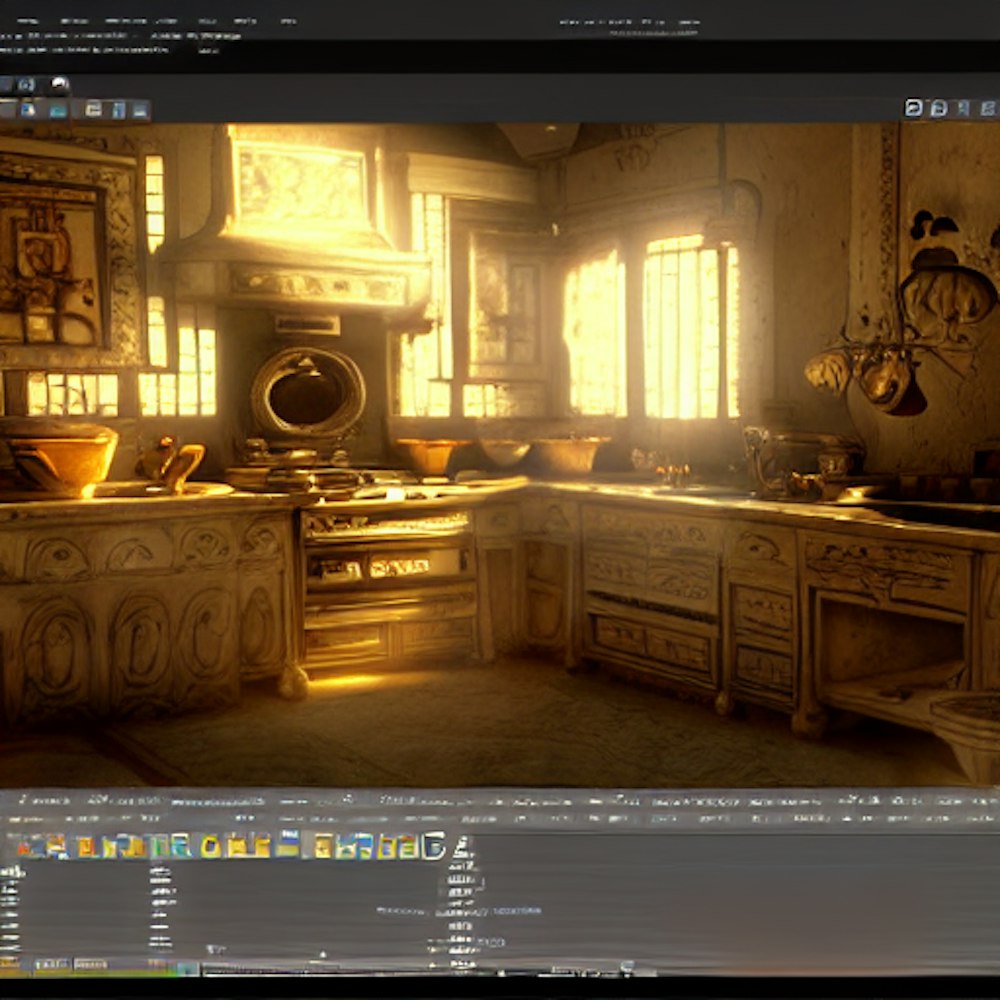
Task: Click the shaded sphere icon above the viewport
Action: [x=60, y=85]
